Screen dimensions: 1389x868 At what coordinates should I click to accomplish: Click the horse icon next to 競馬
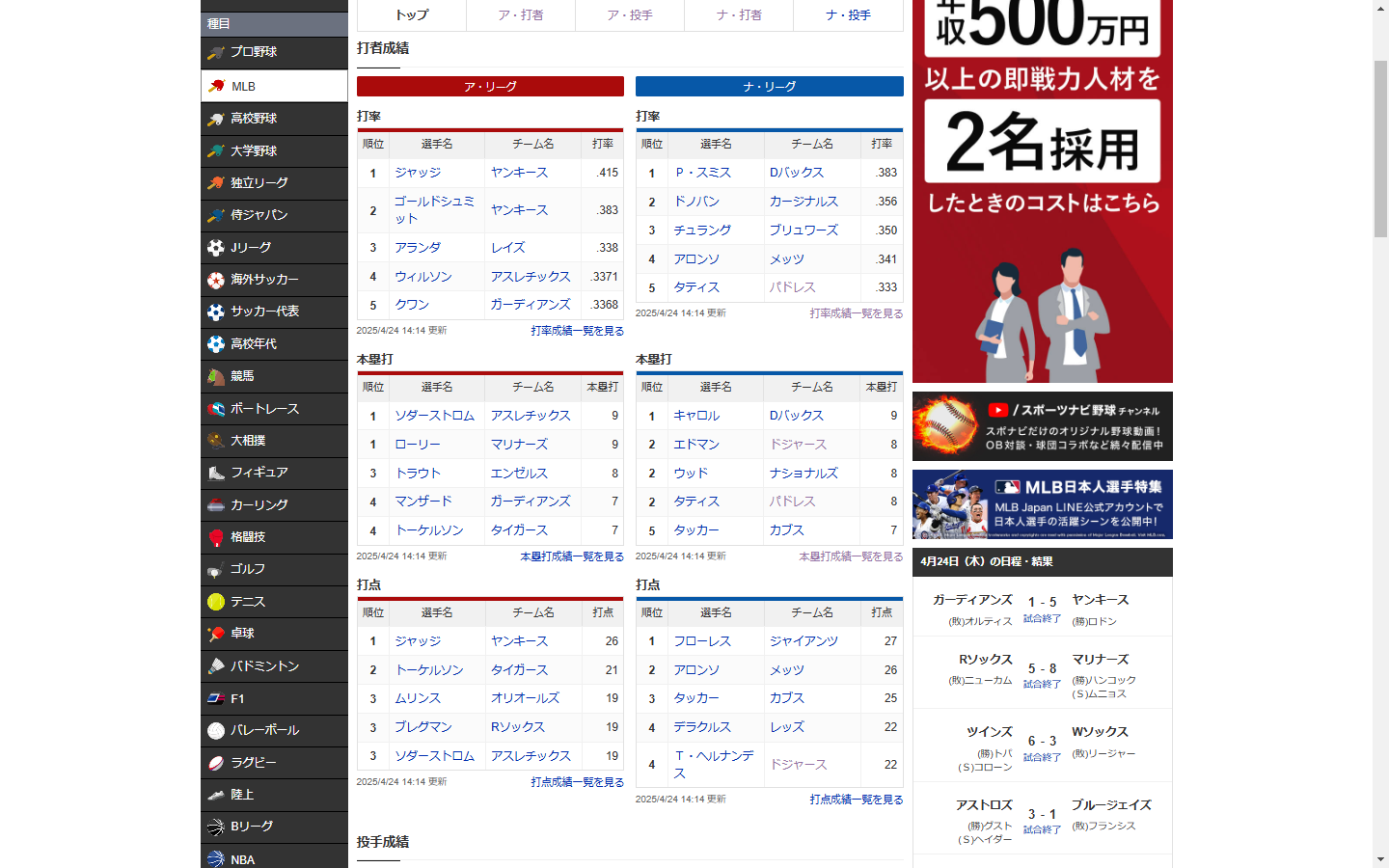[216, 376]
